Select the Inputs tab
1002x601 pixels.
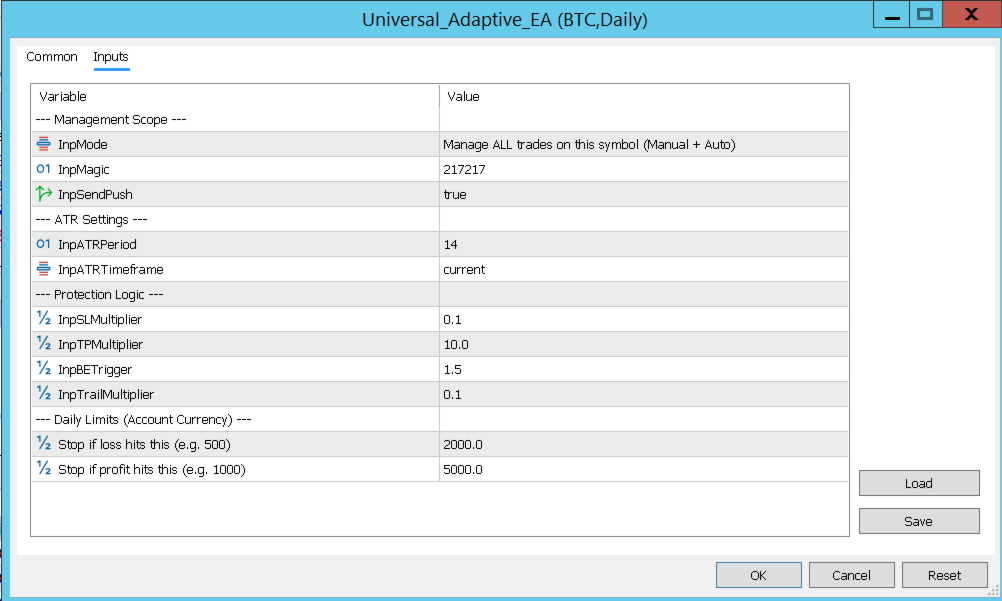pos(111,56)
